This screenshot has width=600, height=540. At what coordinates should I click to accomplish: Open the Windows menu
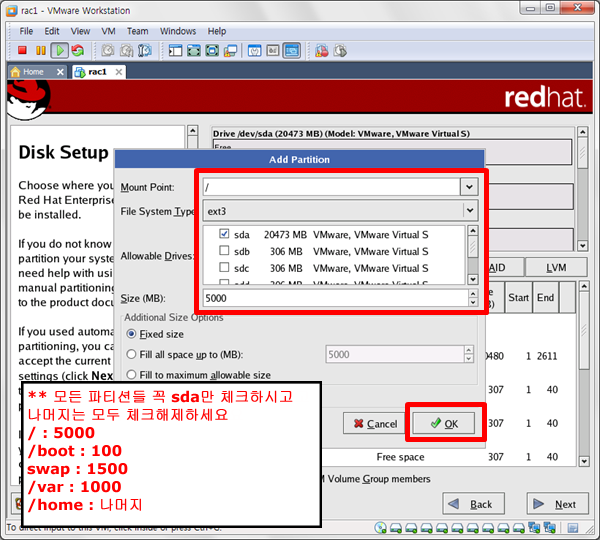(x=178, y=31)
